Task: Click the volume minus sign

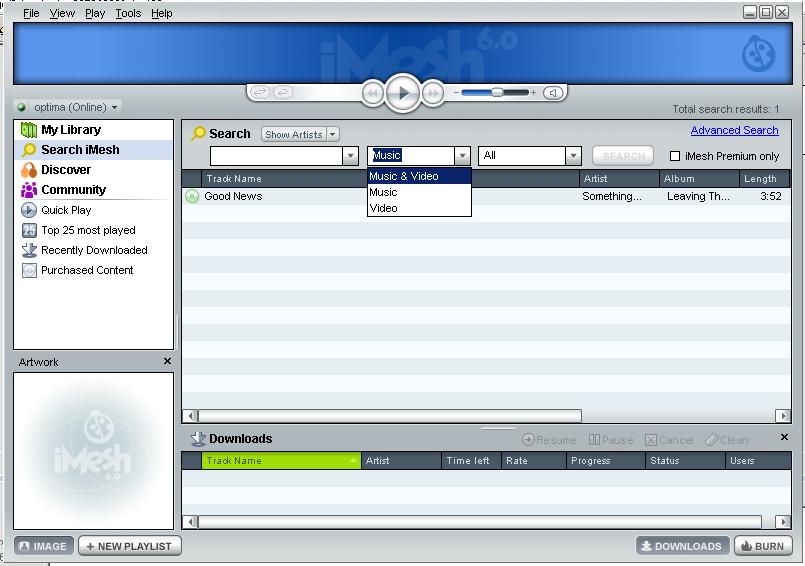Action: point(456,92)
